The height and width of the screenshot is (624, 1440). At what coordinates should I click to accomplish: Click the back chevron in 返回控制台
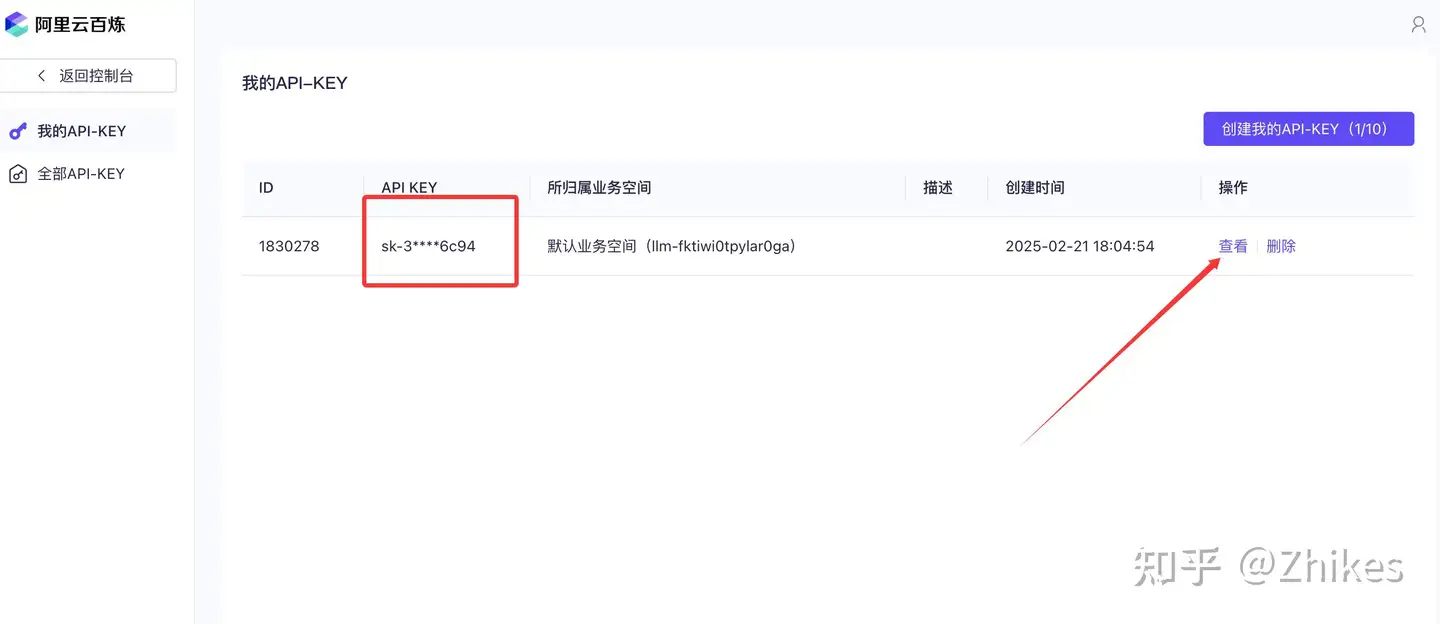point(41,76)
